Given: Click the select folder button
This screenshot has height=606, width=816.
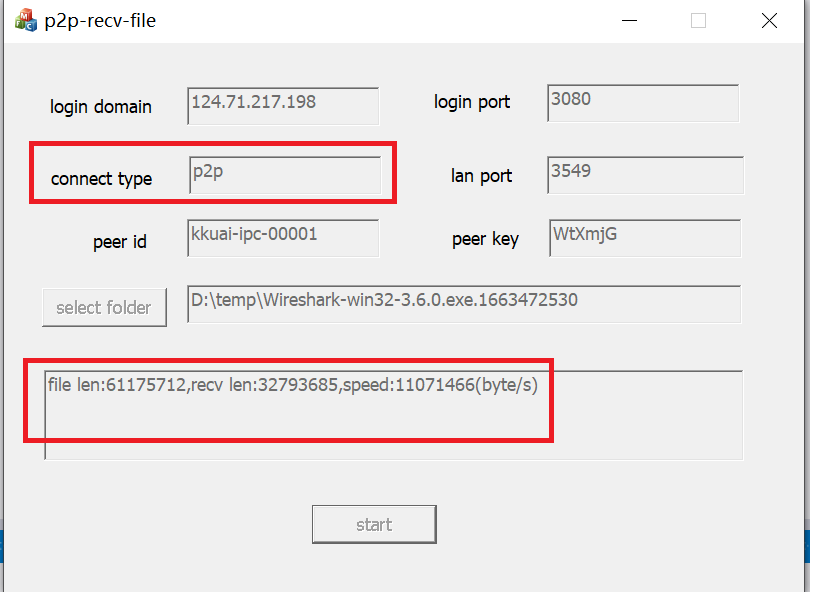Looking at the screenshot, I should coord(104,308).
